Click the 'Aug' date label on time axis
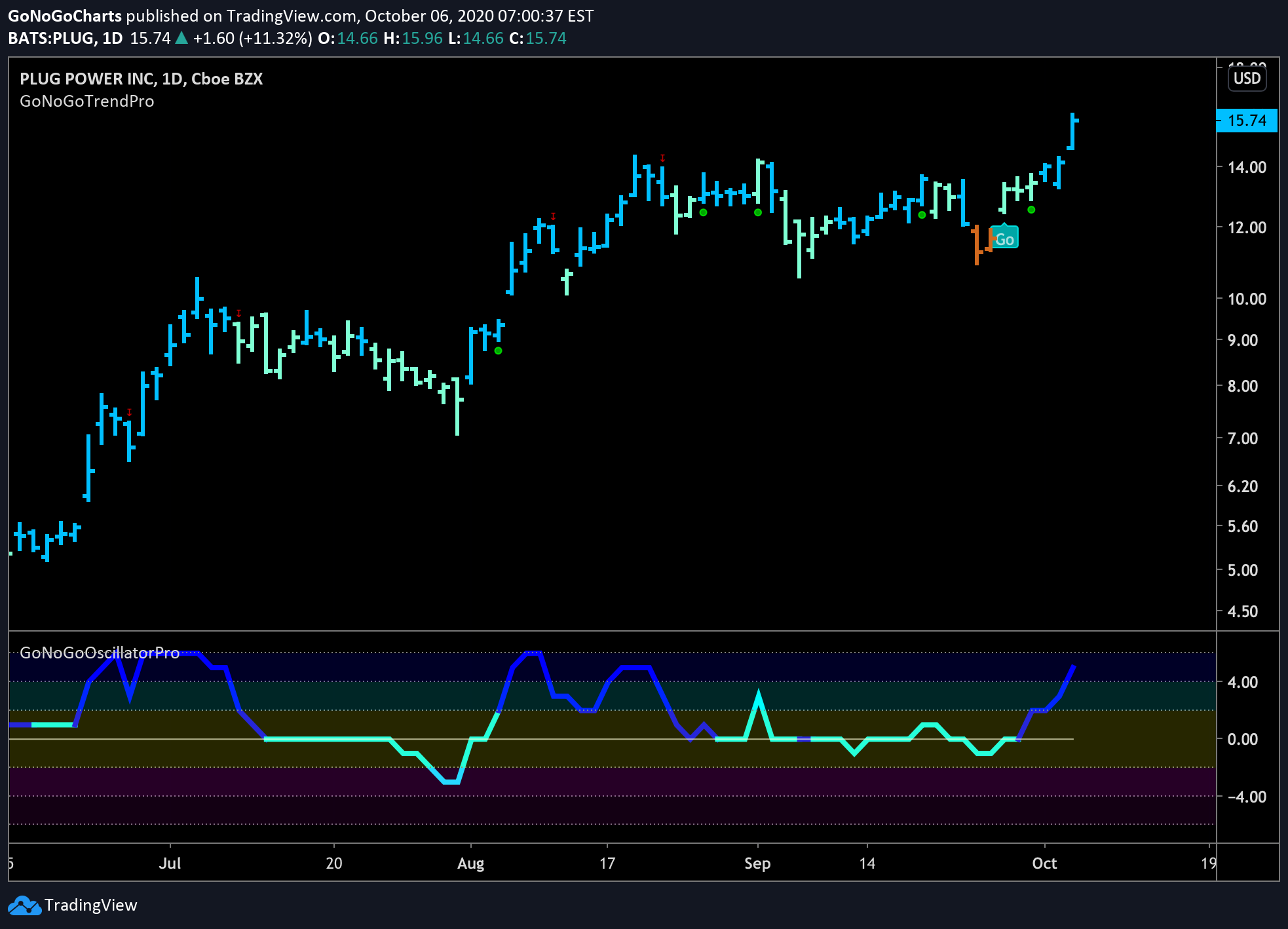Screen dimensions: 1288x929 click(470, 863)
